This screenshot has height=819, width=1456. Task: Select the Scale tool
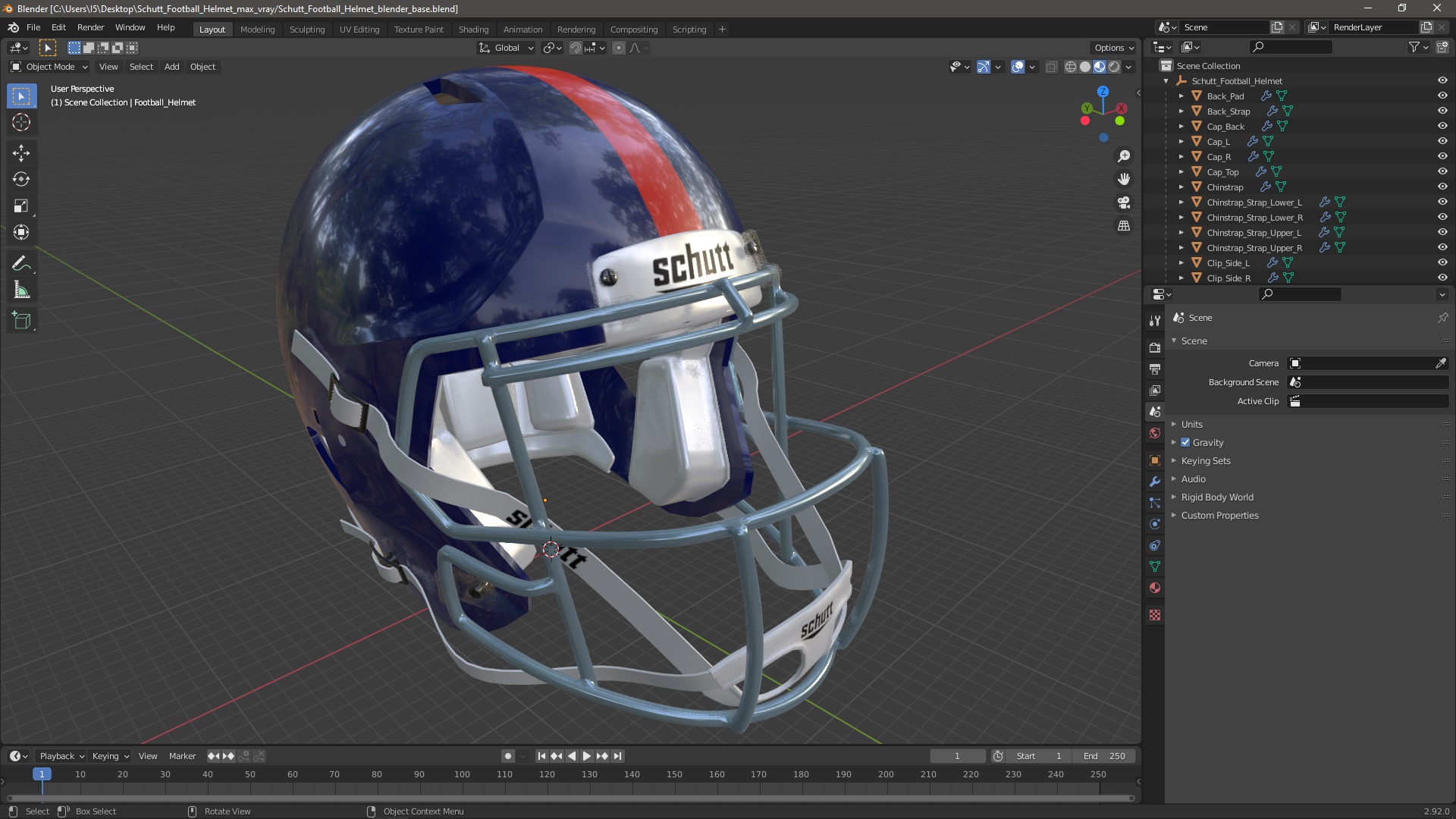coord(21,206)
